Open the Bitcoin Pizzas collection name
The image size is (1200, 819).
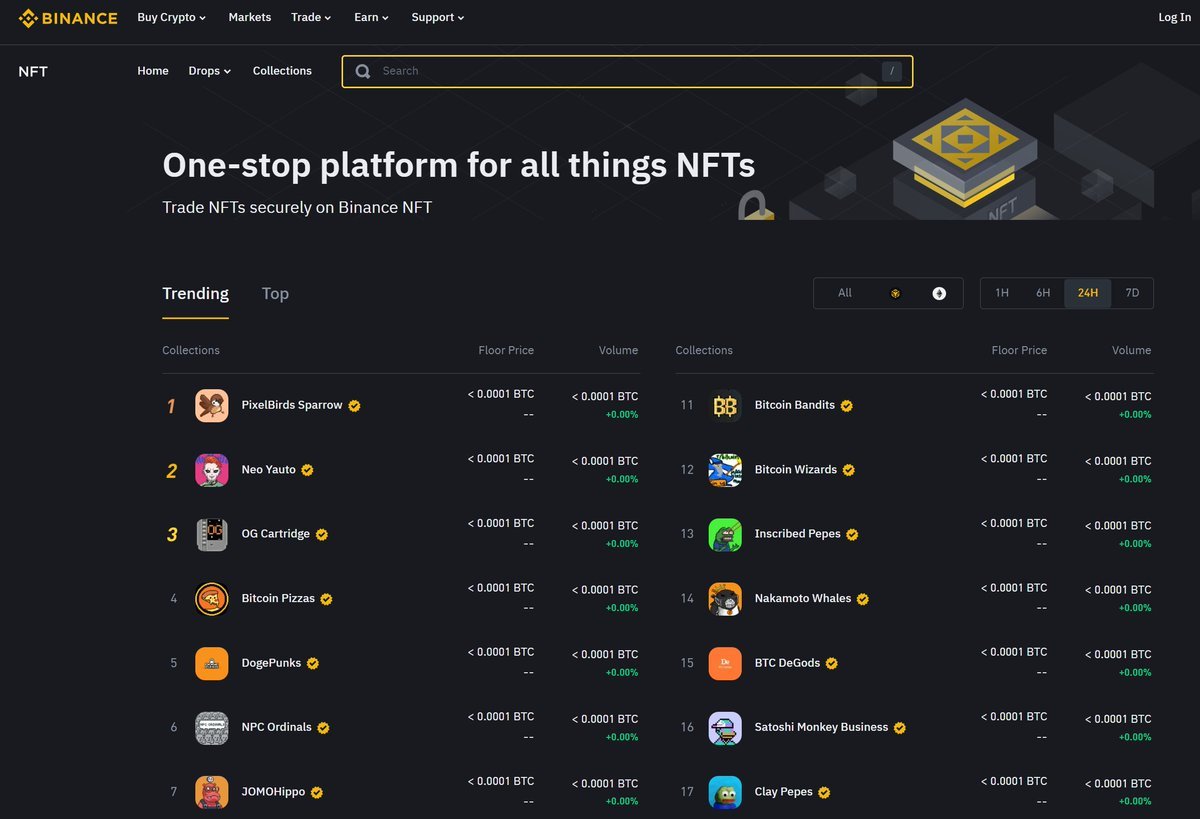pos(278,598)
